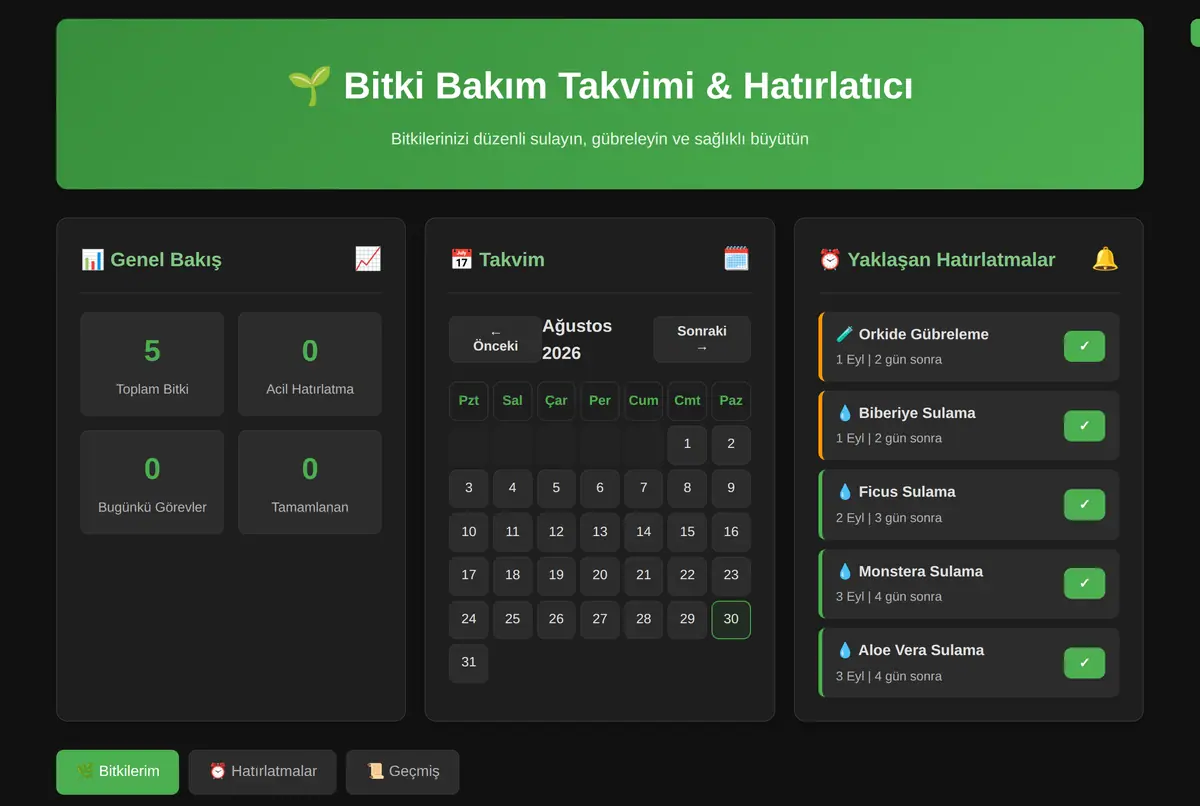Click the Paz weekday header

point(731,400)
